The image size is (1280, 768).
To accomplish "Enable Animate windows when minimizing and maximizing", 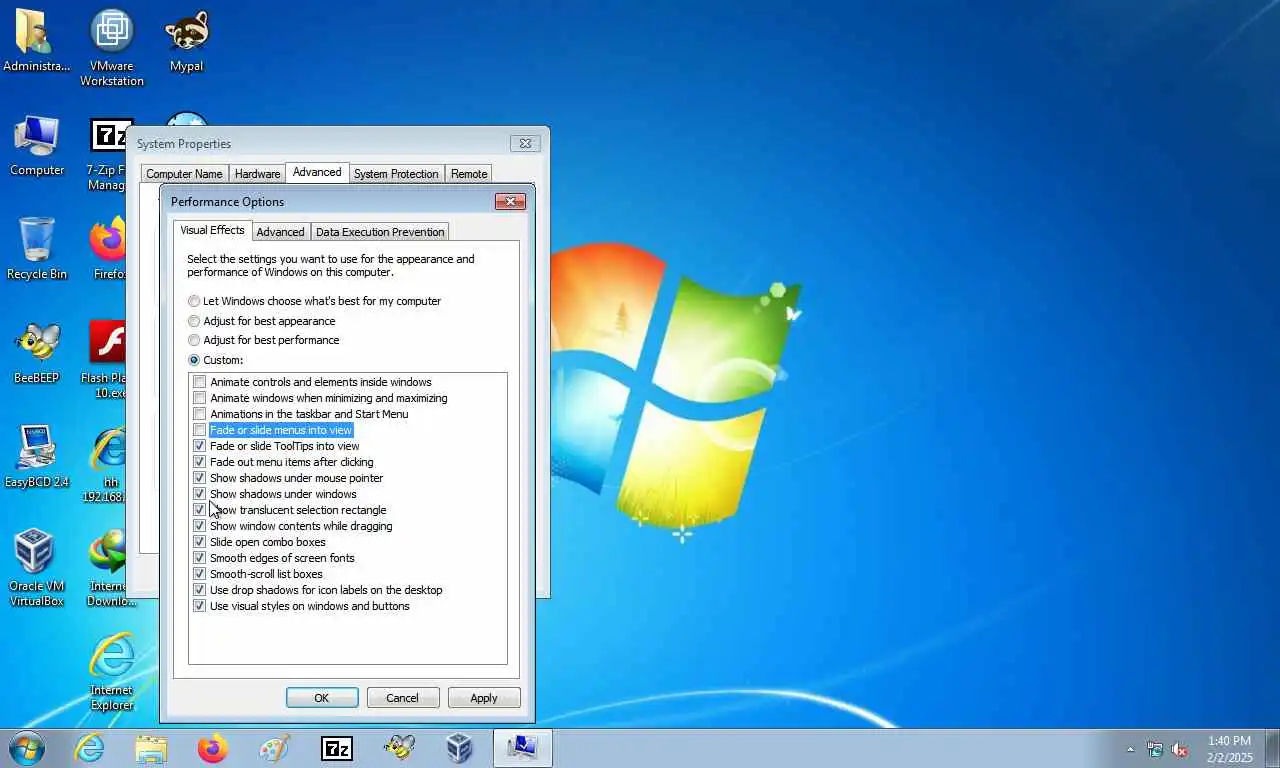I will (200, 398).
